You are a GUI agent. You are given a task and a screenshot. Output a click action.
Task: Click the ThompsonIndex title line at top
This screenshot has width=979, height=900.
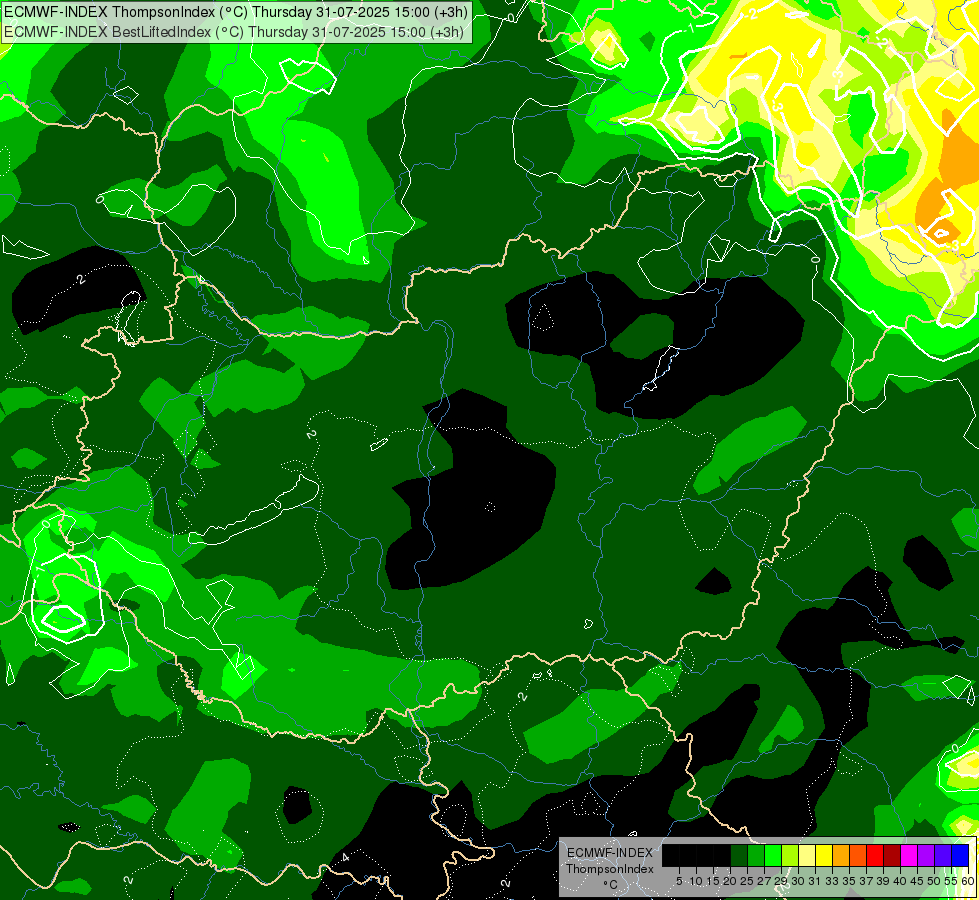tap(235, 11)
